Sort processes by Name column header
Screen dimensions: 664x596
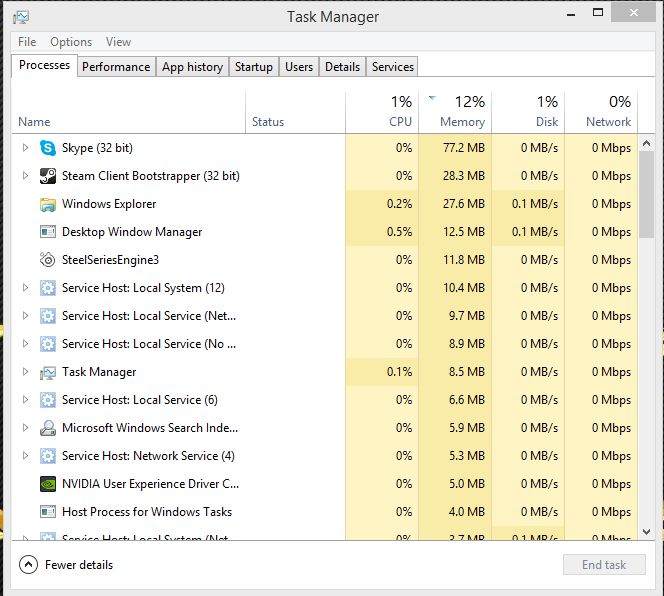(129, 112)
